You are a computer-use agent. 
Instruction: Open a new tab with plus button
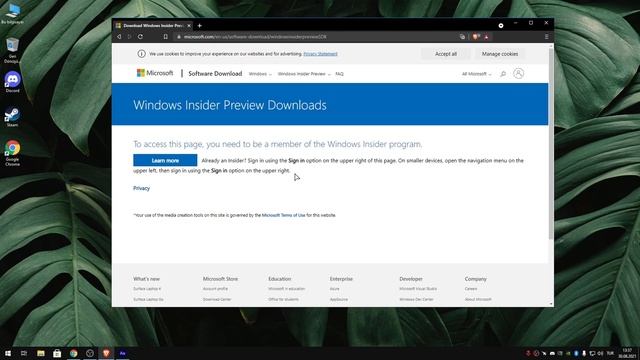(x=200, y=26)
